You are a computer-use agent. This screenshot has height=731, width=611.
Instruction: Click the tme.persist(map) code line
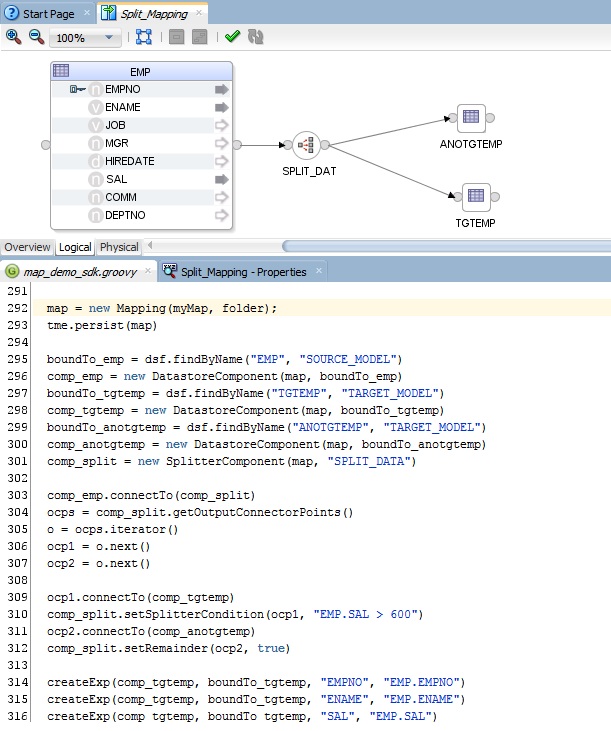pyautogui.click(x=102, y=325)
